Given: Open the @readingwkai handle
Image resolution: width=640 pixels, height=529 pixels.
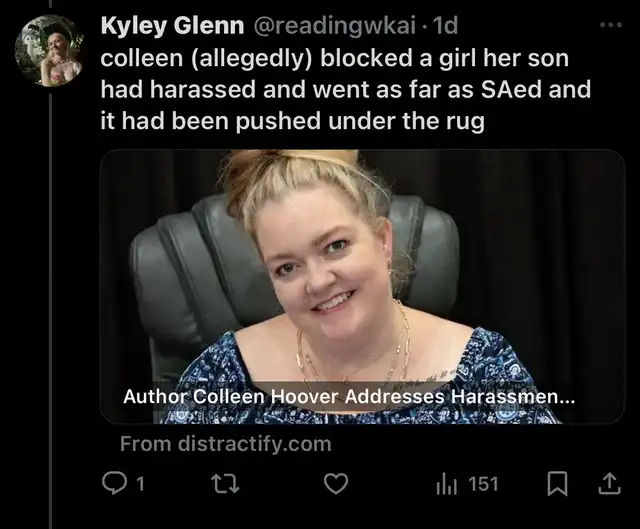Looking at the screenshot, I should coord(335,26).
